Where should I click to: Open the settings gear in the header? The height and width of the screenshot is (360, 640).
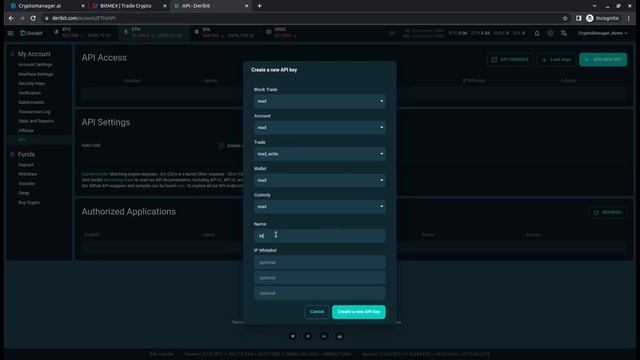pyautogui.click(x=551, y=33)
